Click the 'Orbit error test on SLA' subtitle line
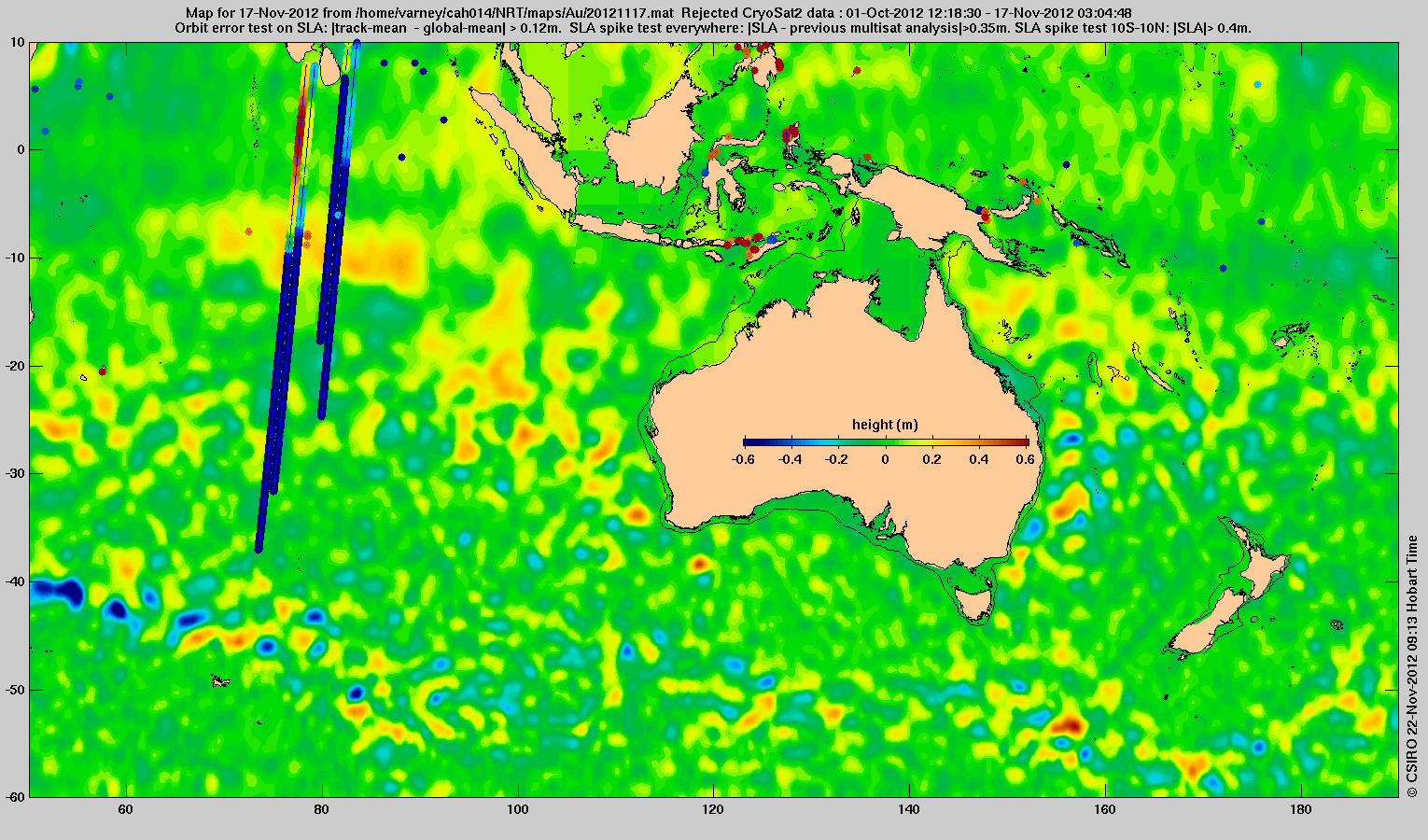 [712, 28]
